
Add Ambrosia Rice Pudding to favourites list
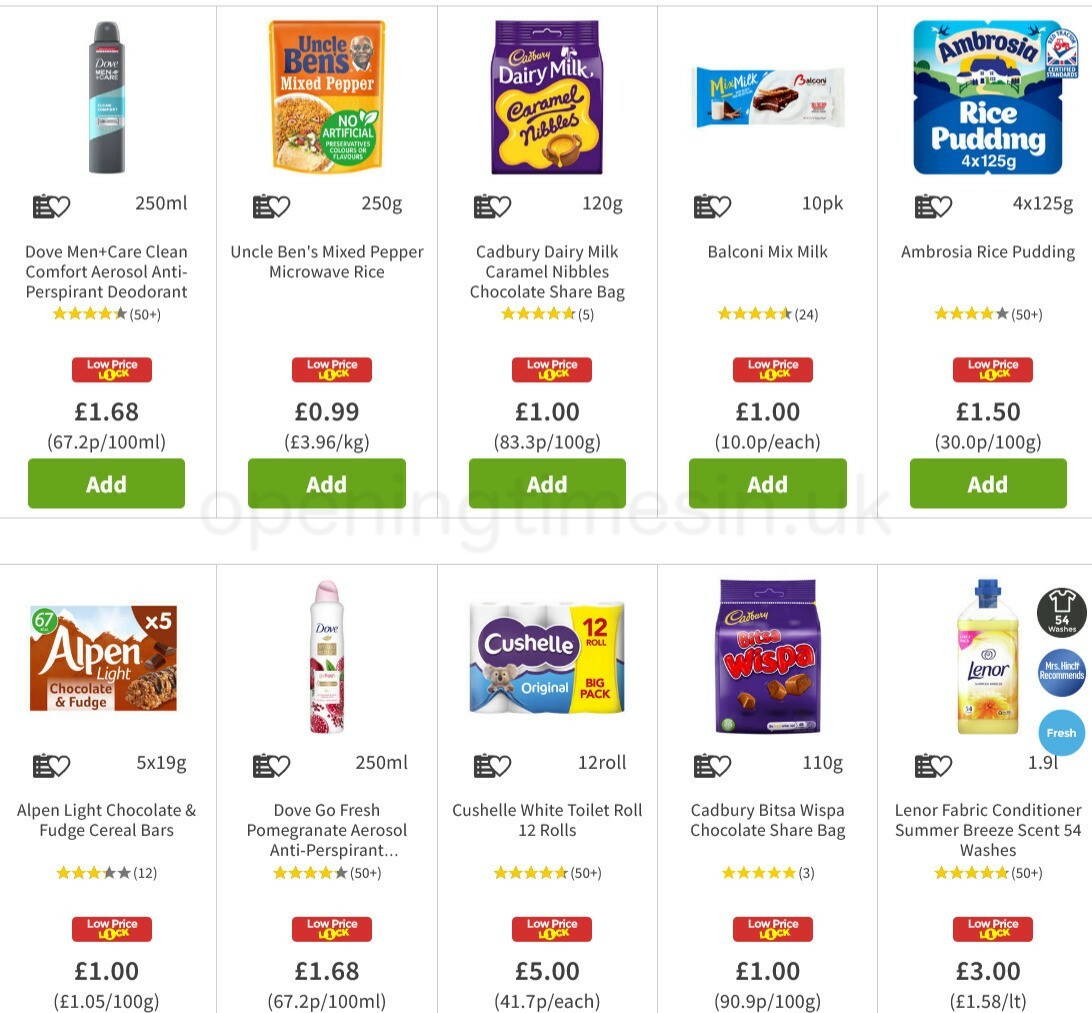point(943,205)
